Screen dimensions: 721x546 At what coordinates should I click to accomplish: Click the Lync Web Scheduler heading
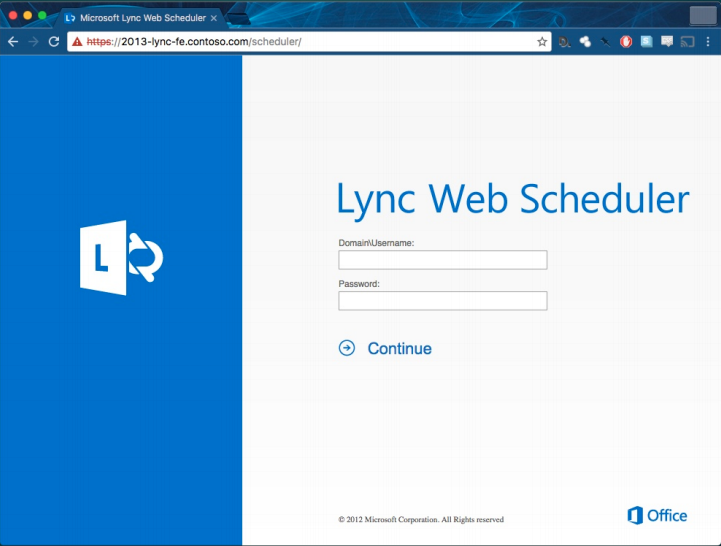(x=513, y=200)
